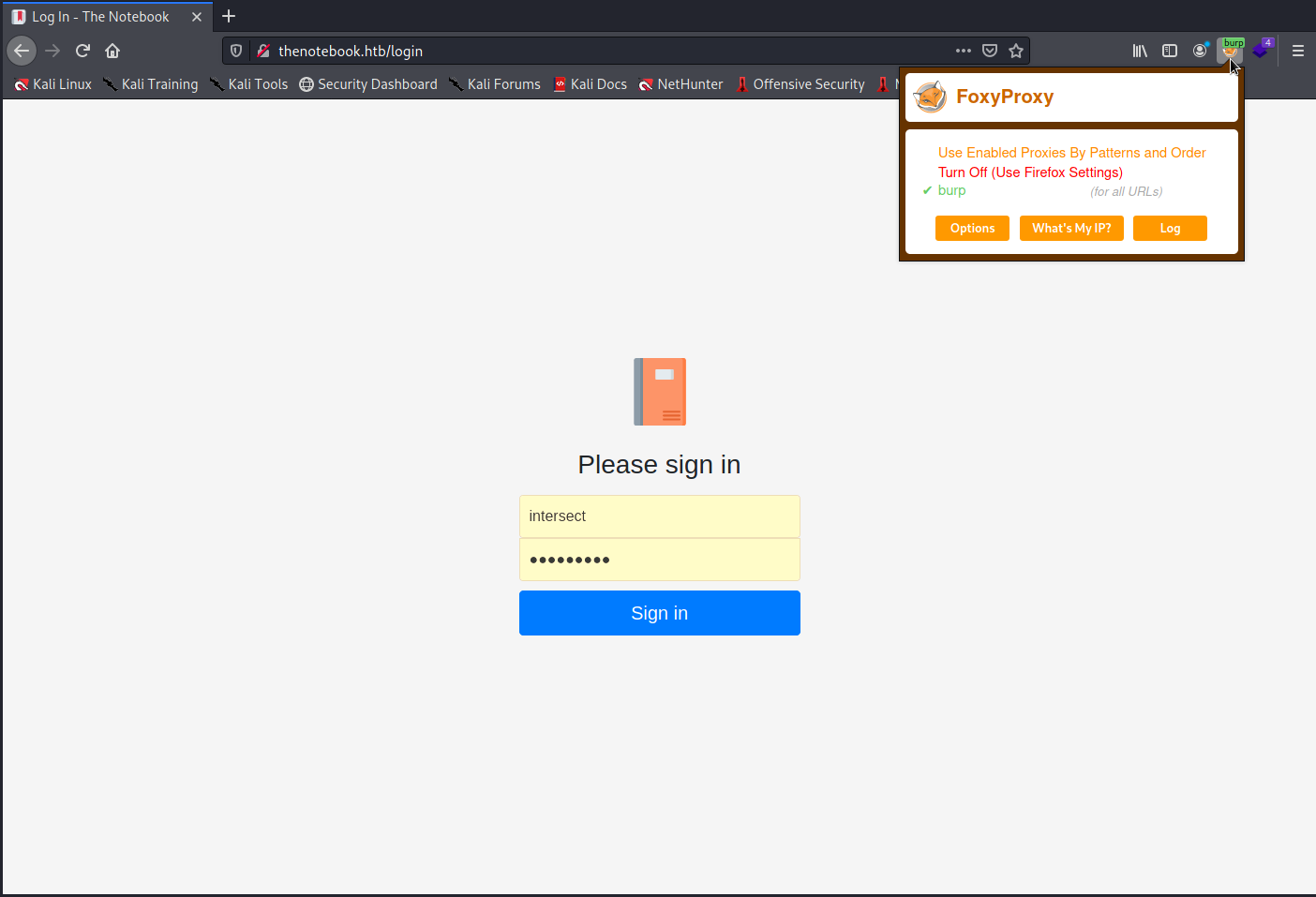Save page to Pocket

click(x=990, y=51)
